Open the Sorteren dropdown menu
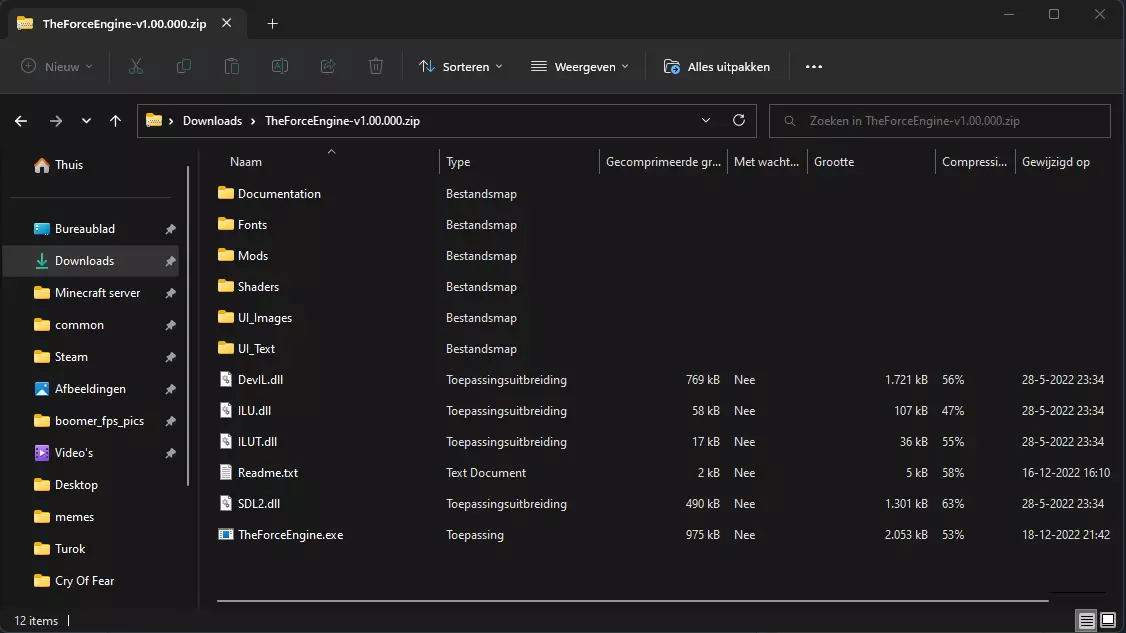 click(460, 66)
